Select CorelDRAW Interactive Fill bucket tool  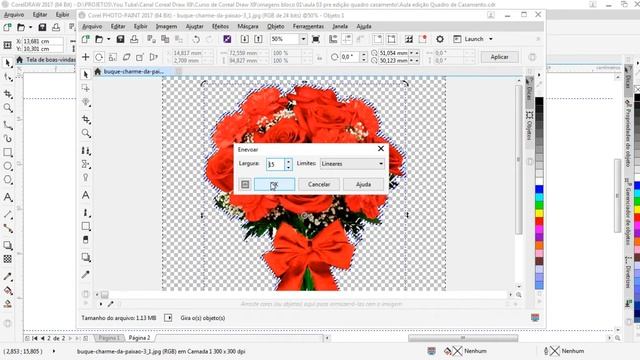[x=7, y=290]
